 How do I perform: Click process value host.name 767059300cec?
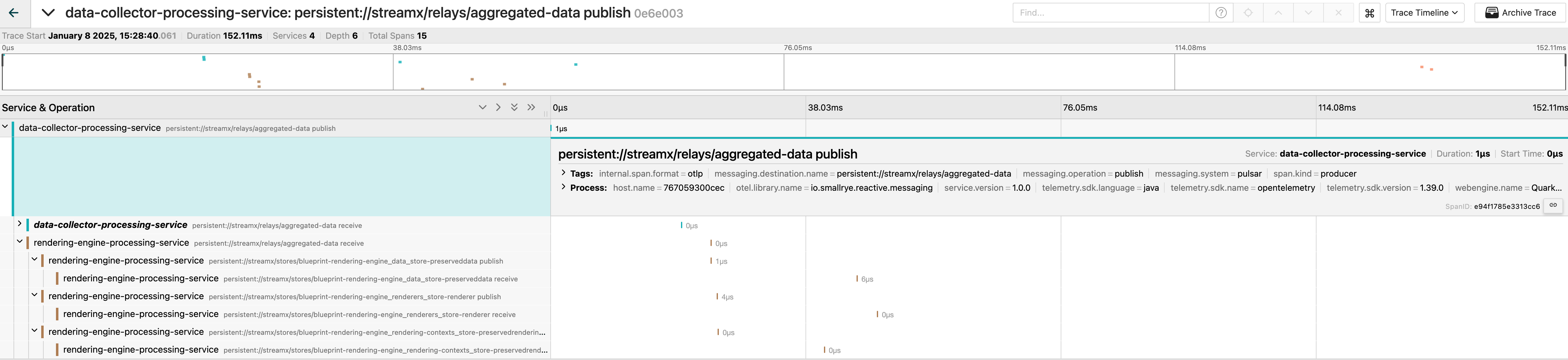tap(694, 187)
